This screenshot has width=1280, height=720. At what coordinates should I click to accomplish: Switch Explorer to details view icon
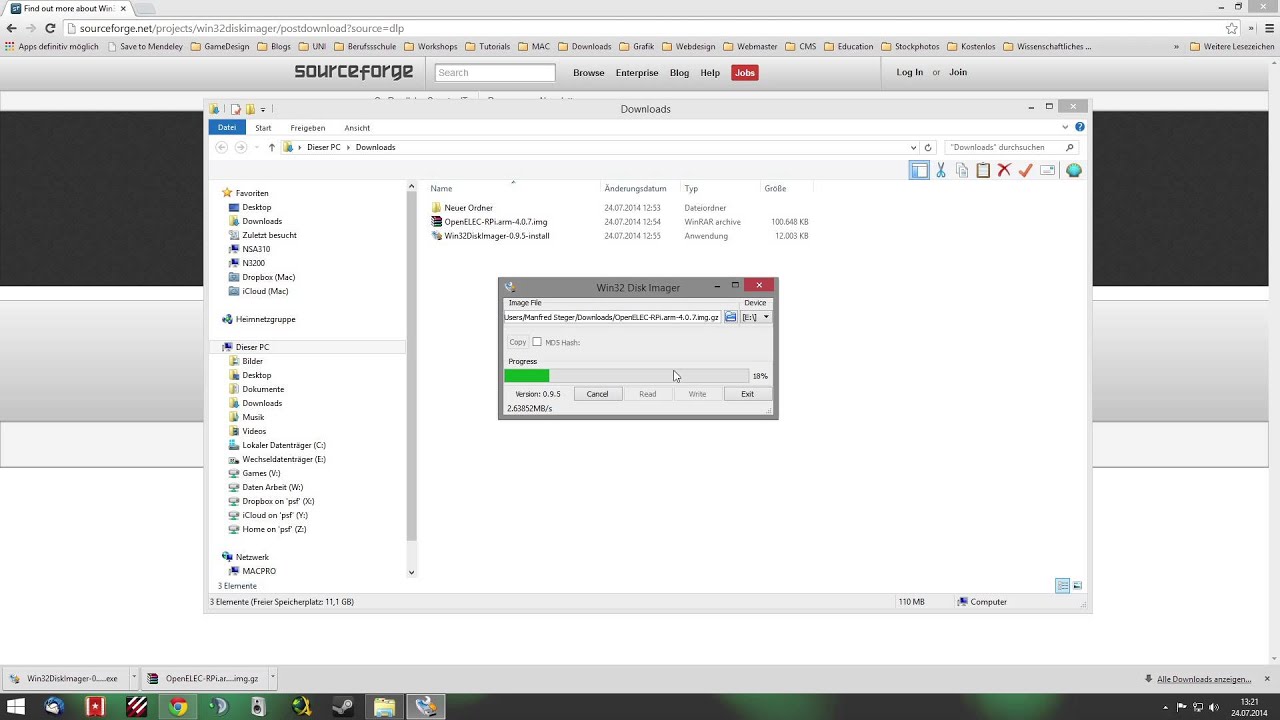coord(1063,586)
